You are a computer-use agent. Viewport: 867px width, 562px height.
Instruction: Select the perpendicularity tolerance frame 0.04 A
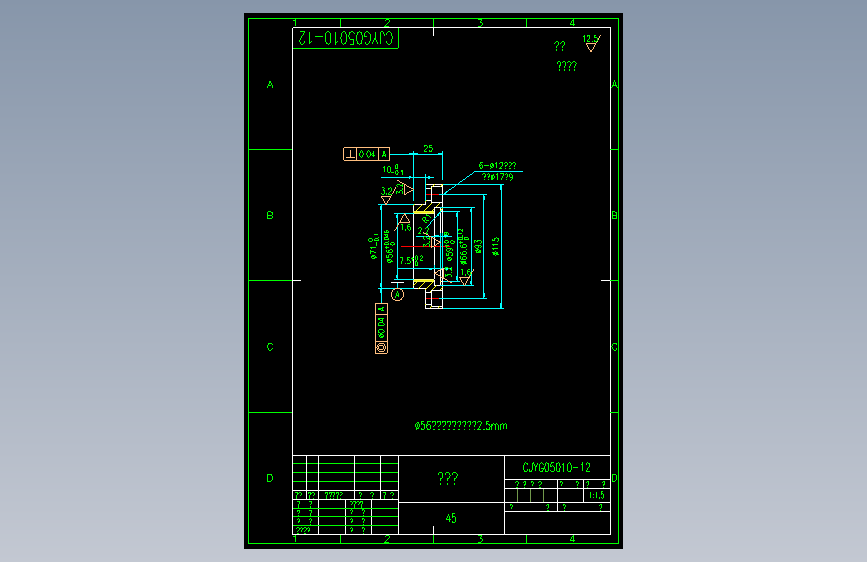pyautogui.click(x=367, y=154)
